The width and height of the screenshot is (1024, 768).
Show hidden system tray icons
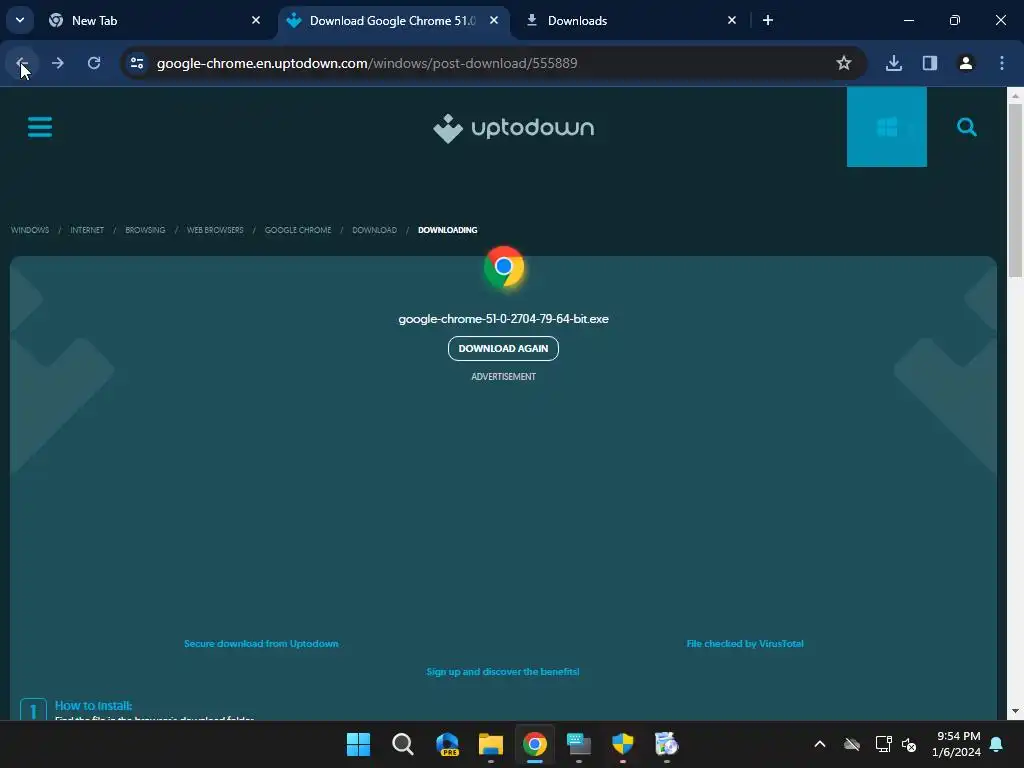click(x=820, y=744)
